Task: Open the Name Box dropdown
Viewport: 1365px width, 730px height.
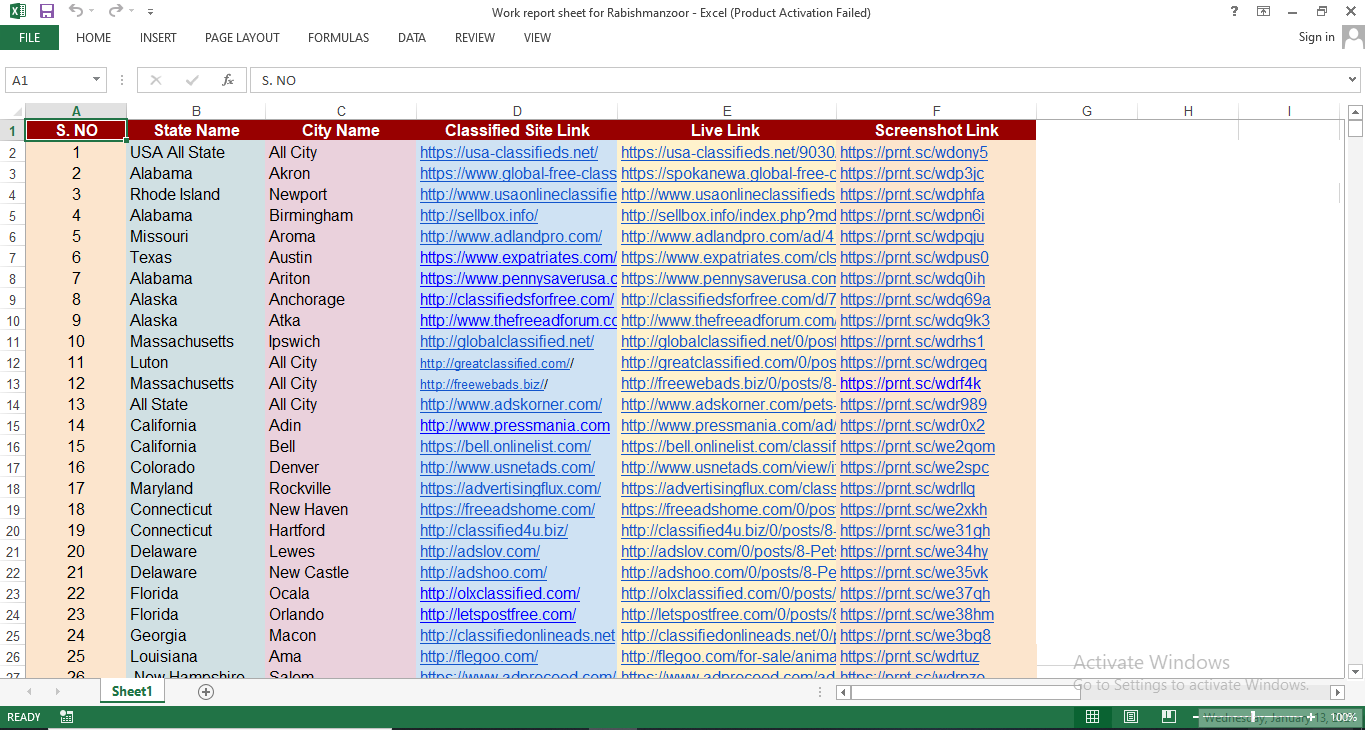Action: [97, 80]
